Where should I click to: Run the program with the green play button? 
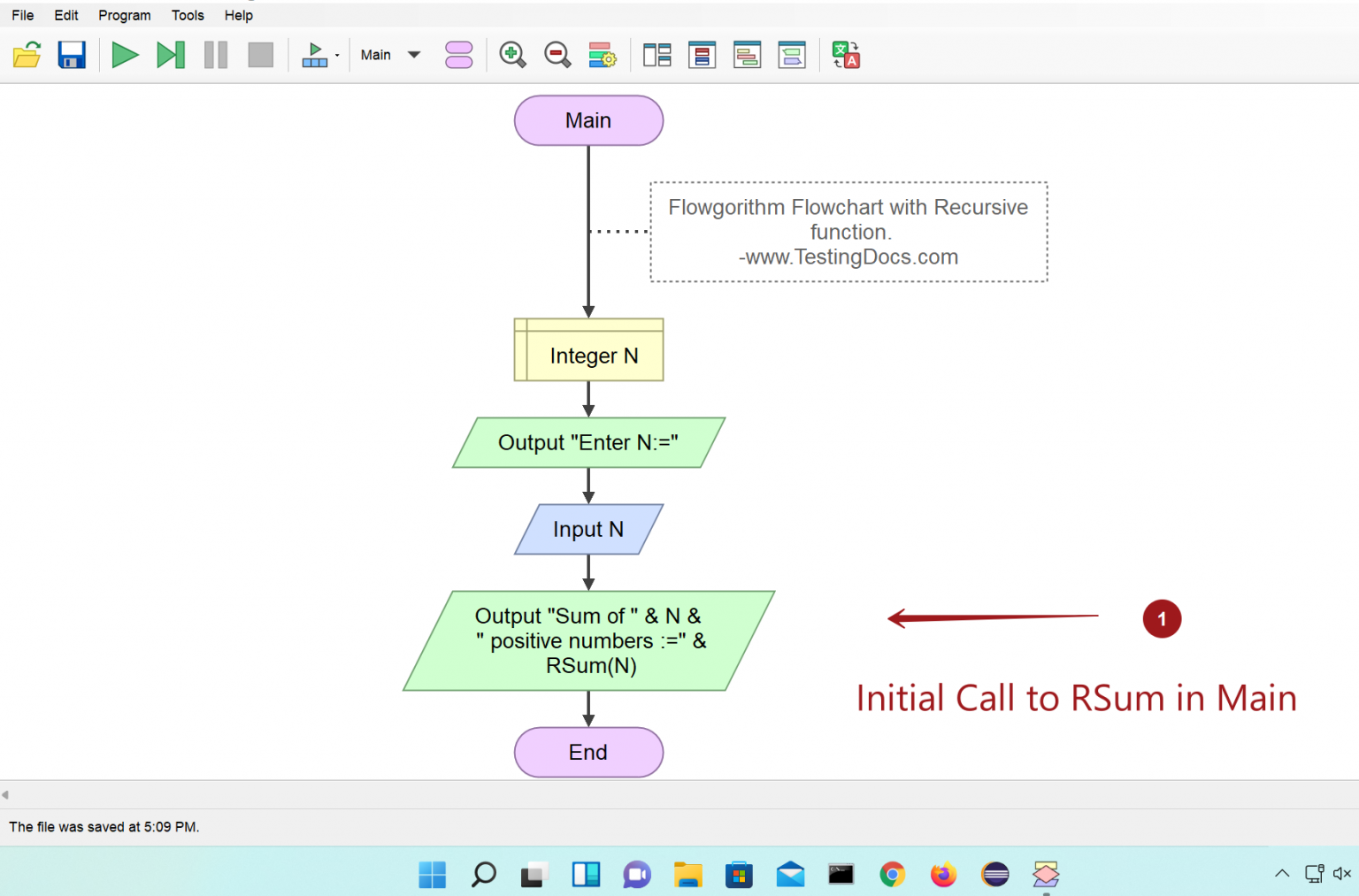(125, 55)
